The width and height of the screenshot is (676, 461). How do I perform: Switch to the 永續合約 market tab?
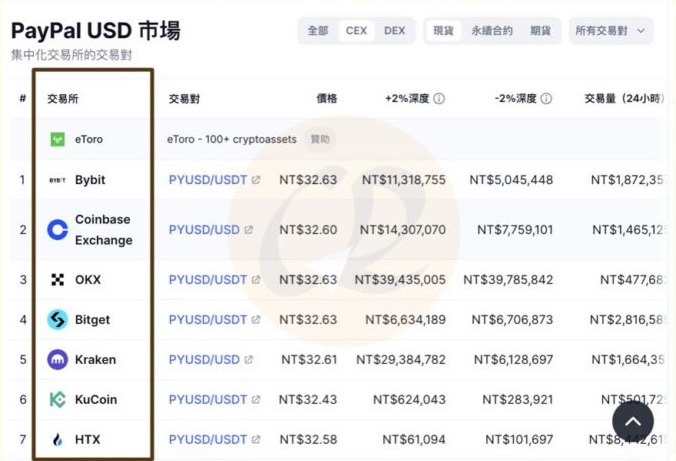[x=492, y=31]
